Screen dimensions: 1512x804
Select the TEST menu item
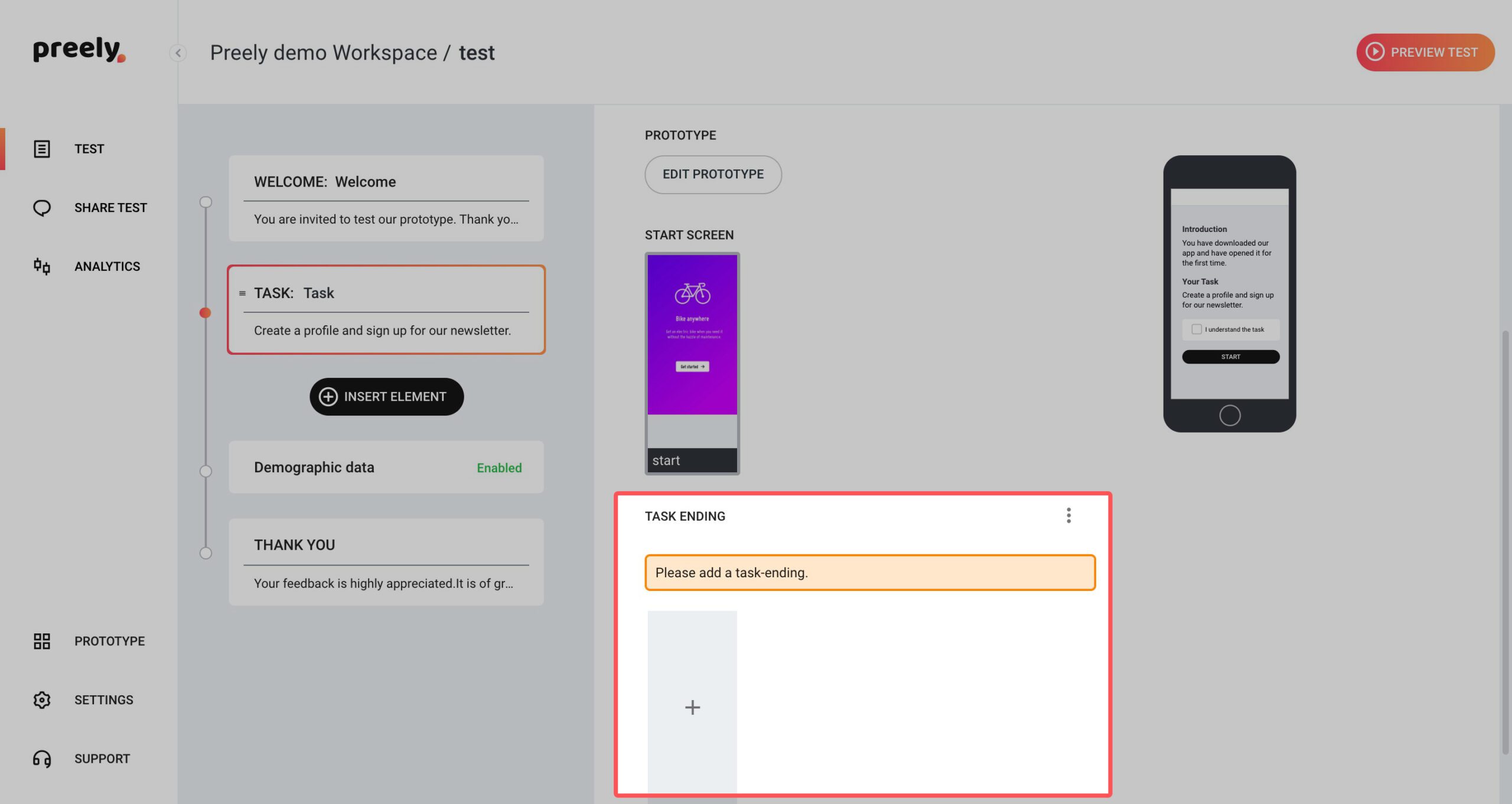(89, 148)
